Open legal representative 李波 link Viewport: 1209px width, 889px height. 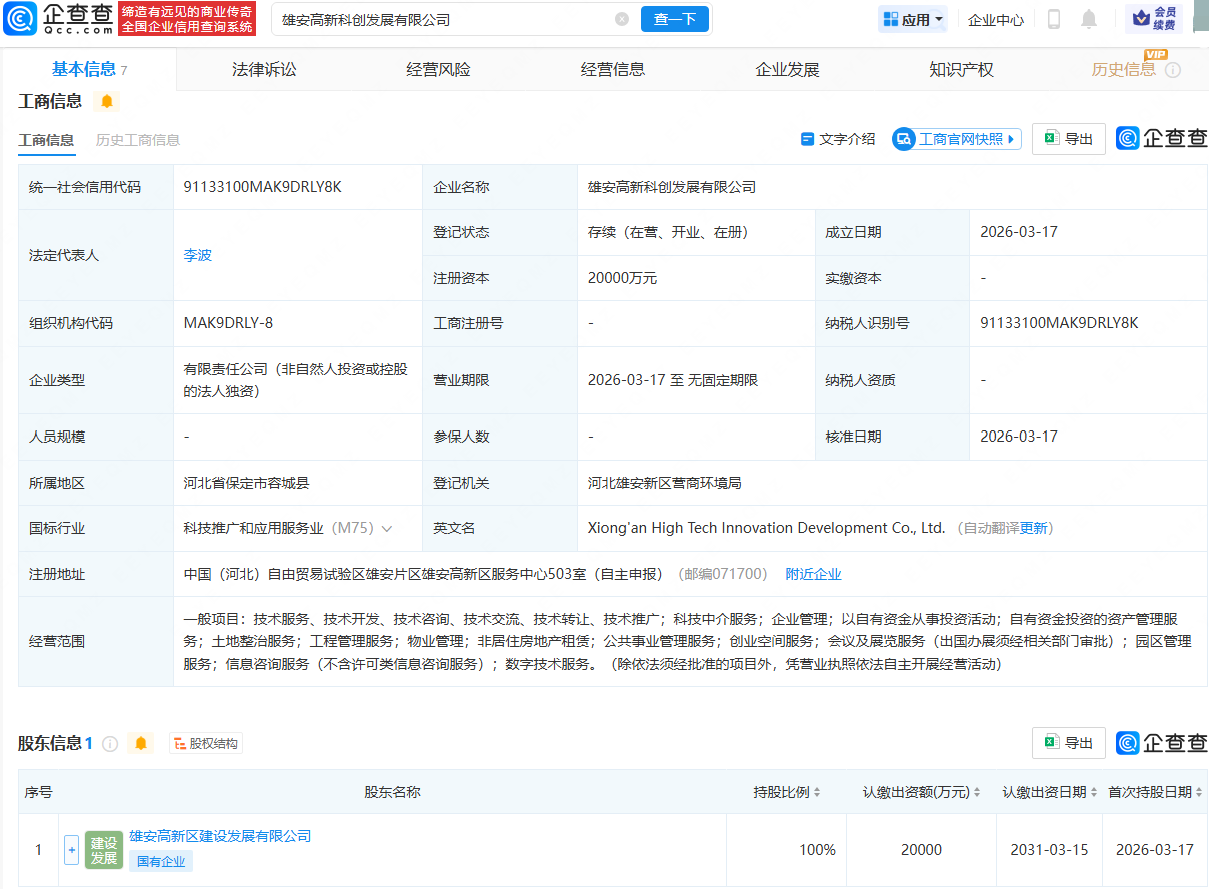198,255
